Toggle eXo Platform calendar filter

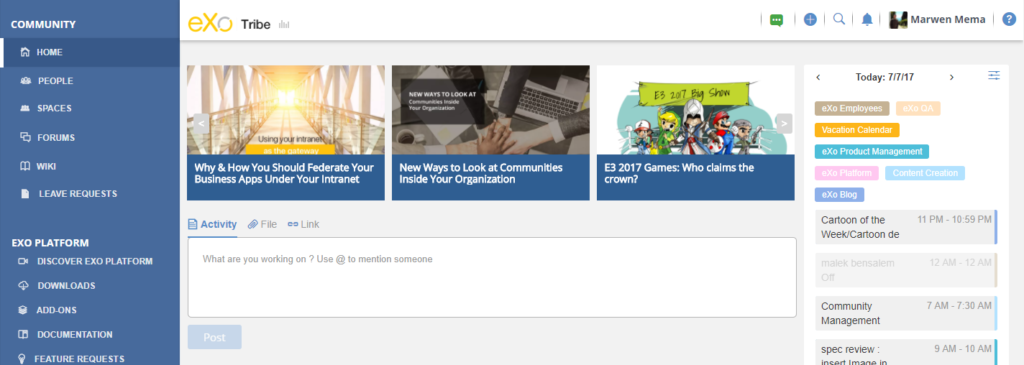pos(846,173)
